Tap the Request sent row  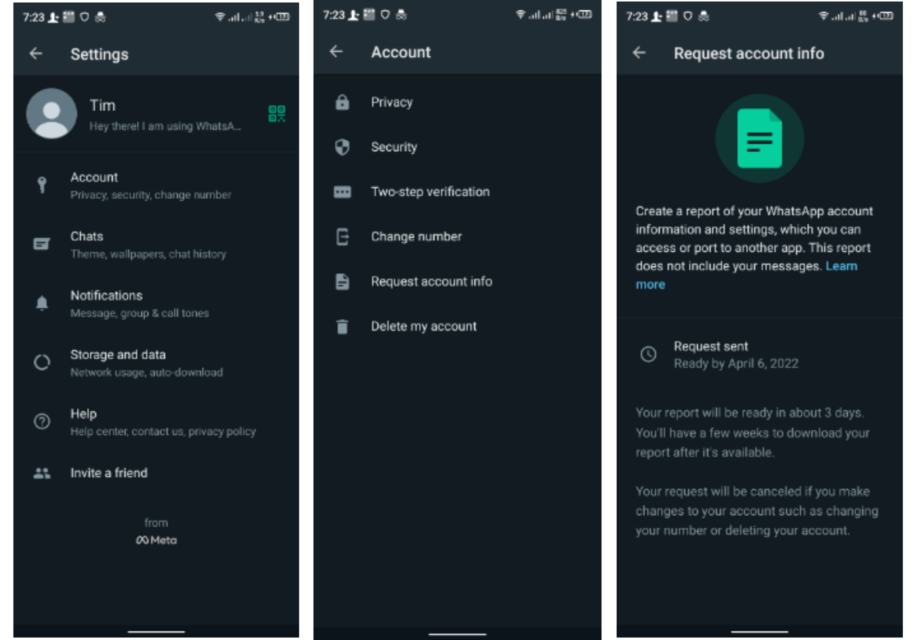coord(760,355)
